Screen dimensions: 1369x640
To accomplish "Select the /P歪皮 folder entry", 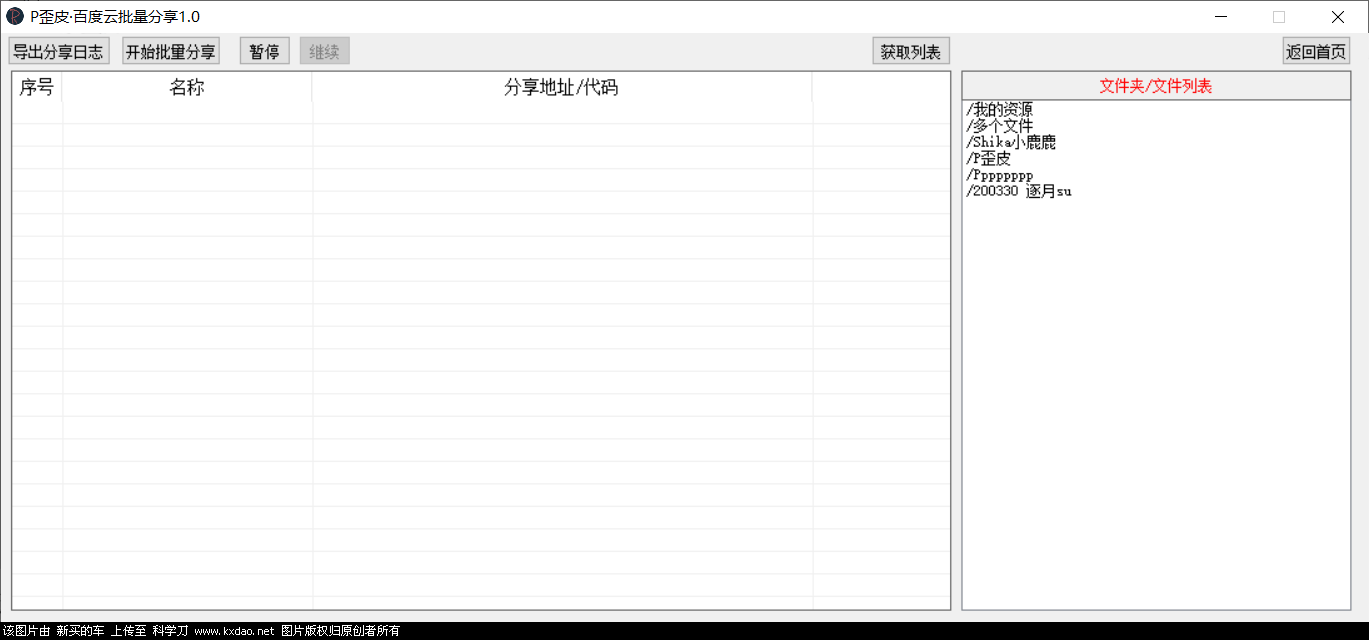I will point(989,158).
